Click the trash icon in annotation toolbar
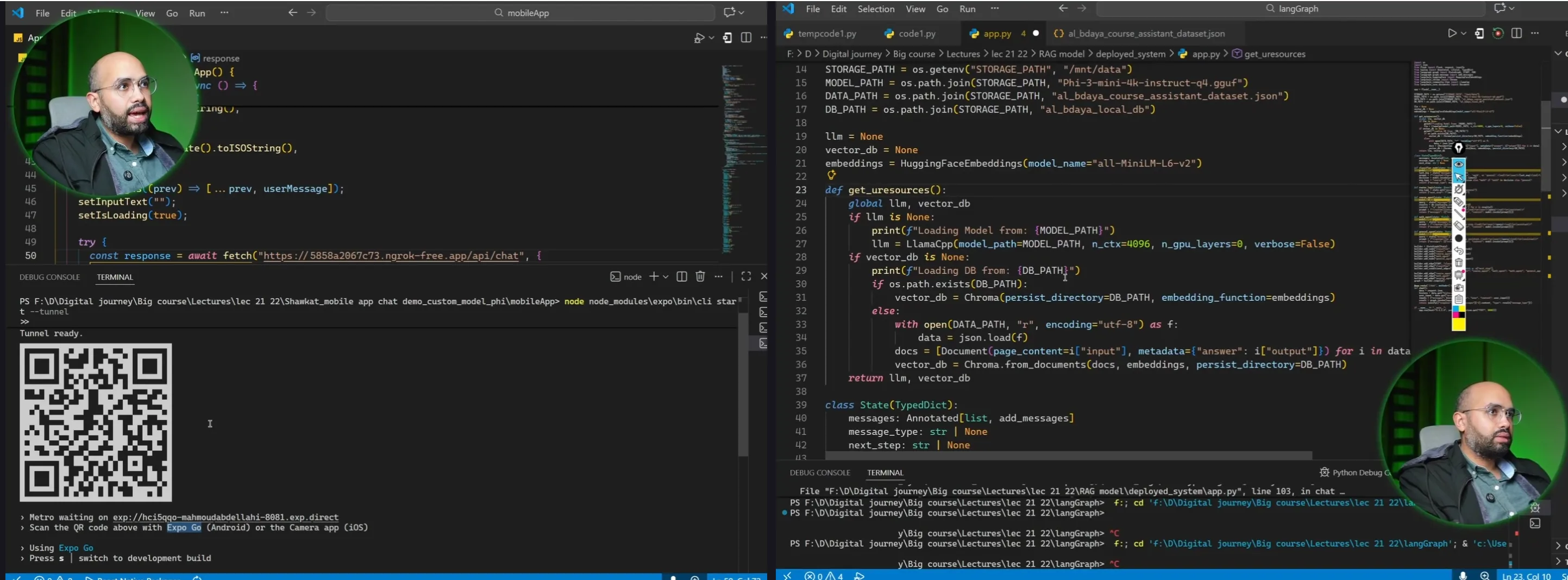 pos(1459,263)
